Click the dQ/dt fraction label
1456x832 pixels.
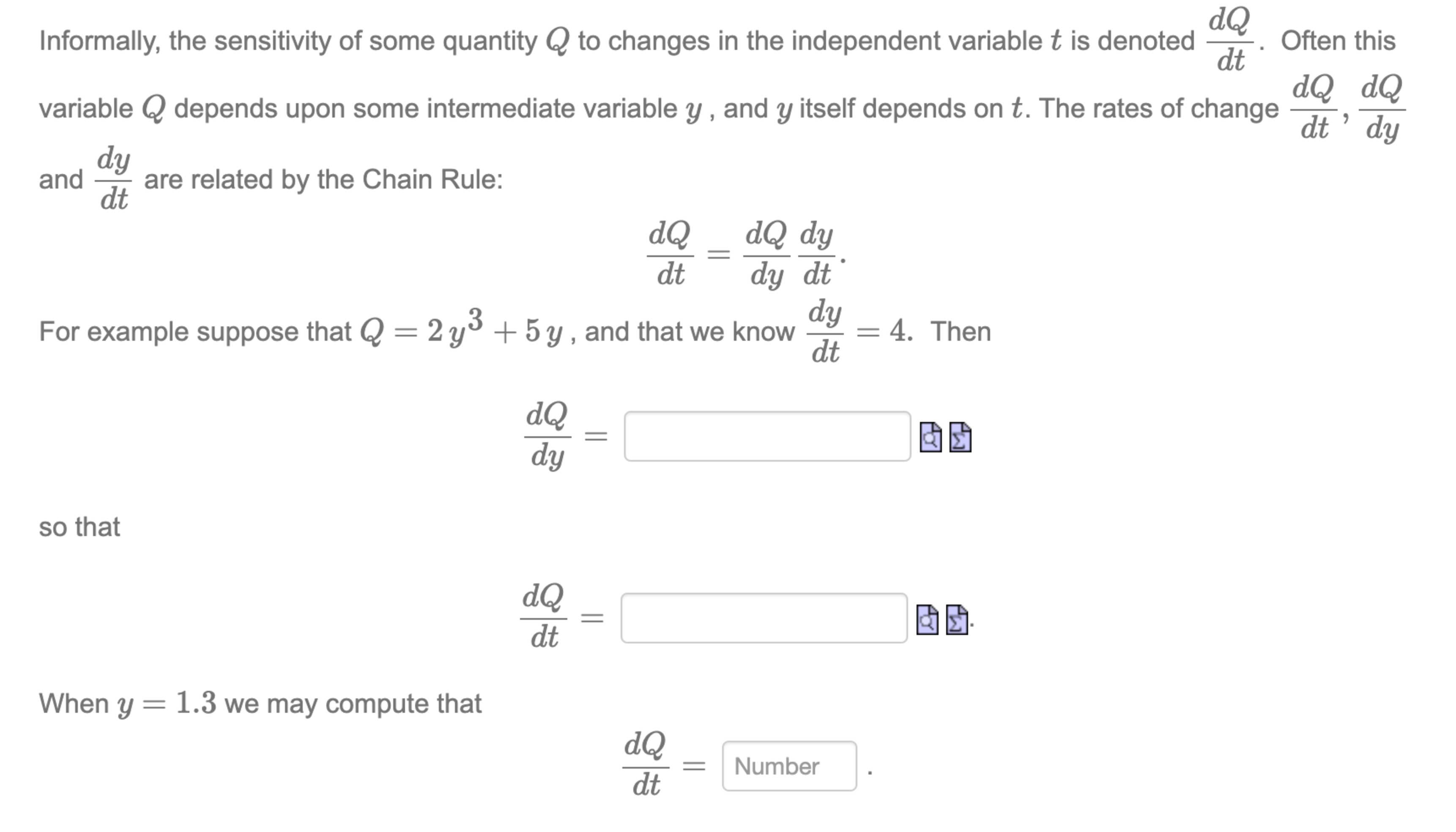tap(543, 619)
